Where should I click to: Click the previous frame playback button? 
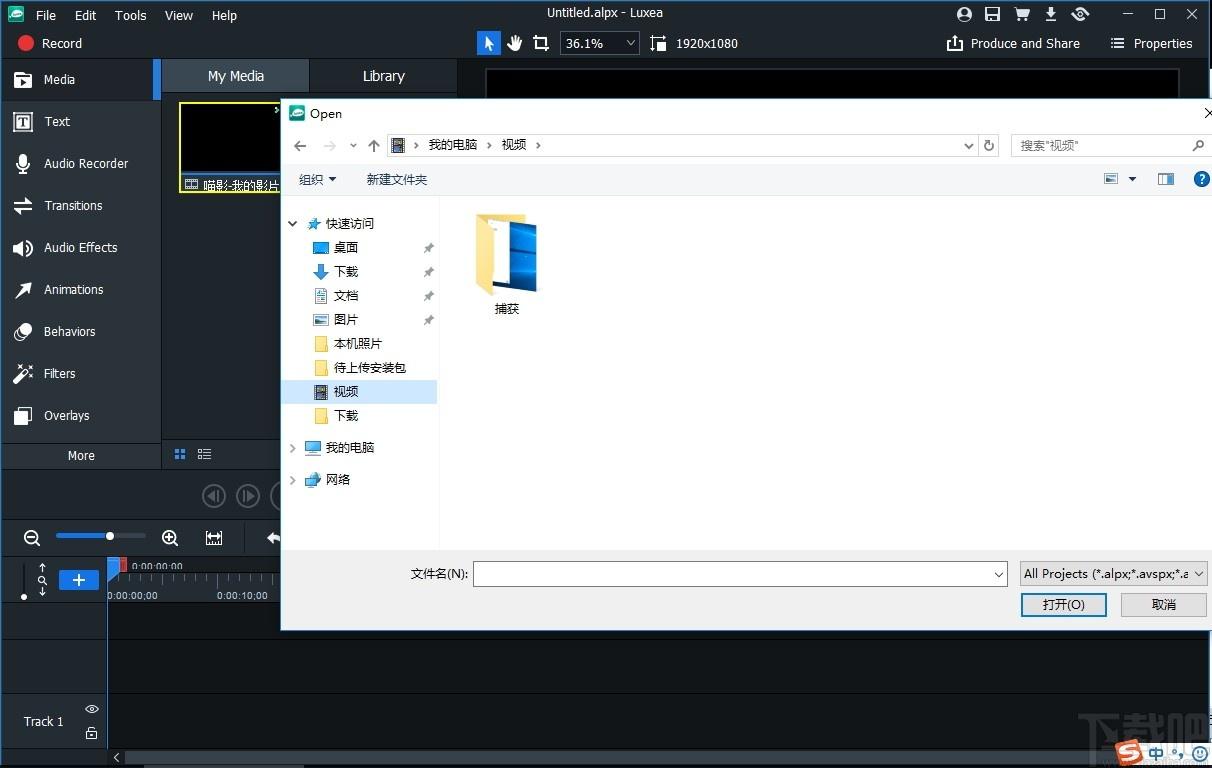click(x=214, y=496)
